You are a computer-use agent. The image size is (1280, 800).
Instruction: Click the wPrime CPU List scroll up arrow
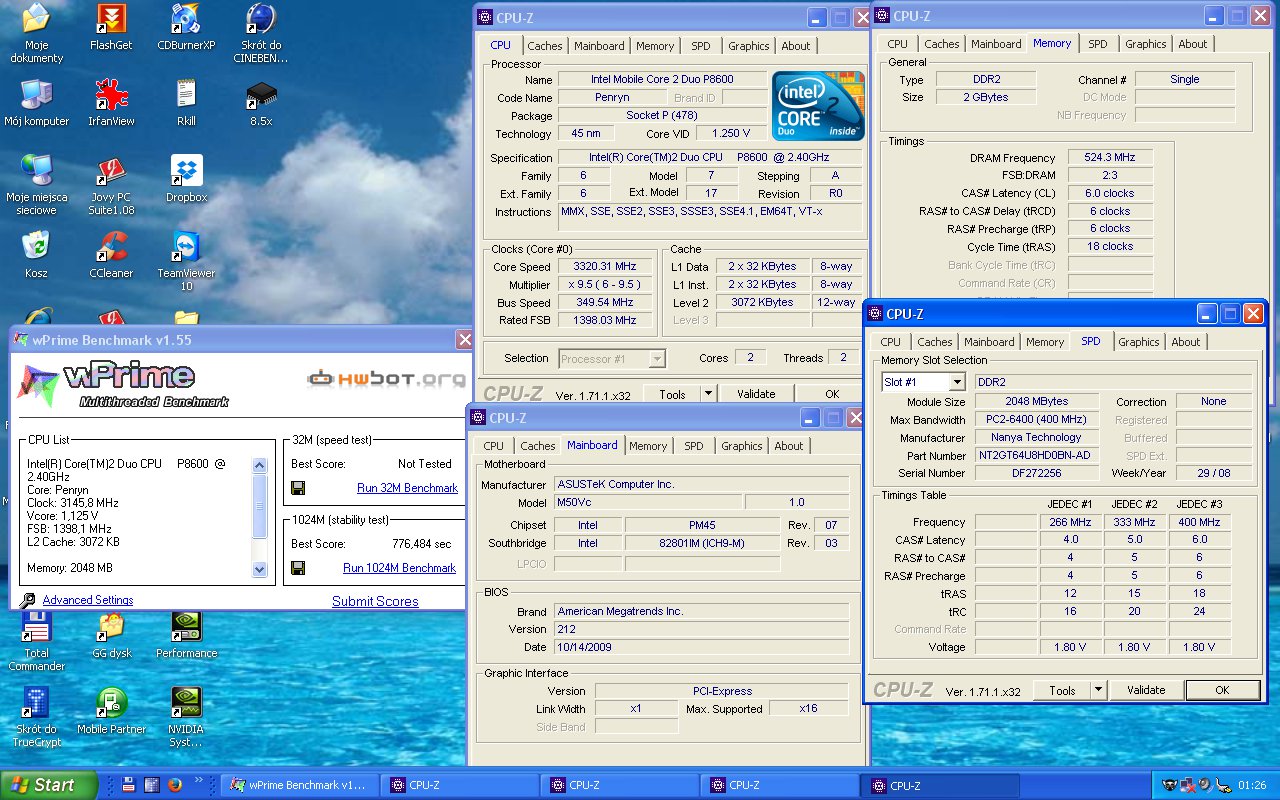260,466
